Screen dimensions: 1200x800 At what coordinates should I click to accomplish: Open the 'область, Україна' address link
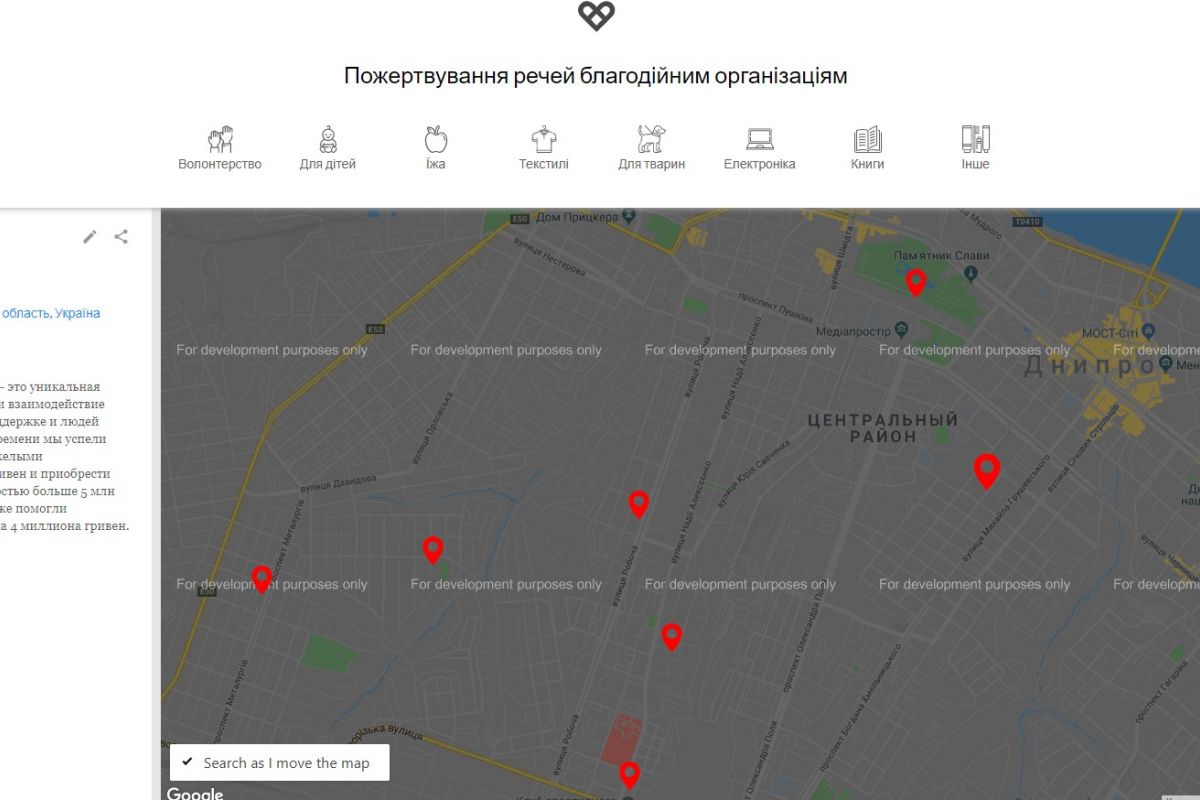pos(50,313)
